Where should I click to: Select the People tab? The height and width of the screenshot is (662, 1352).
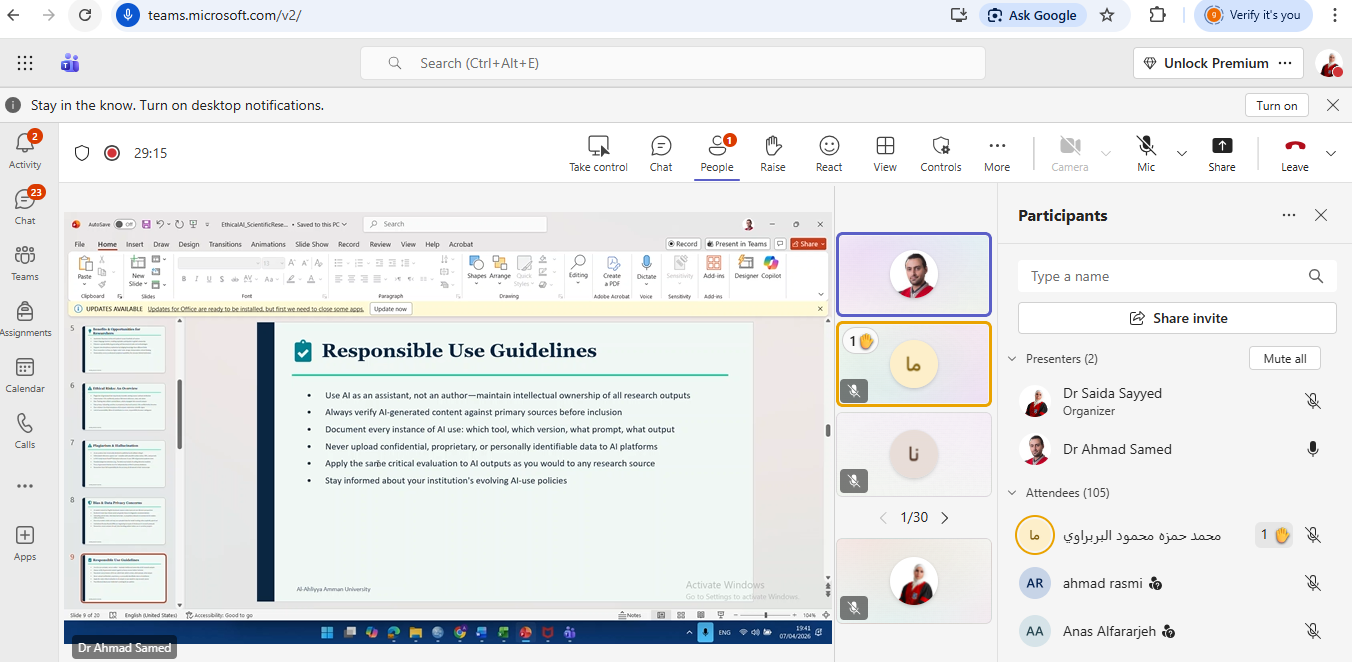tap(716, 153)
